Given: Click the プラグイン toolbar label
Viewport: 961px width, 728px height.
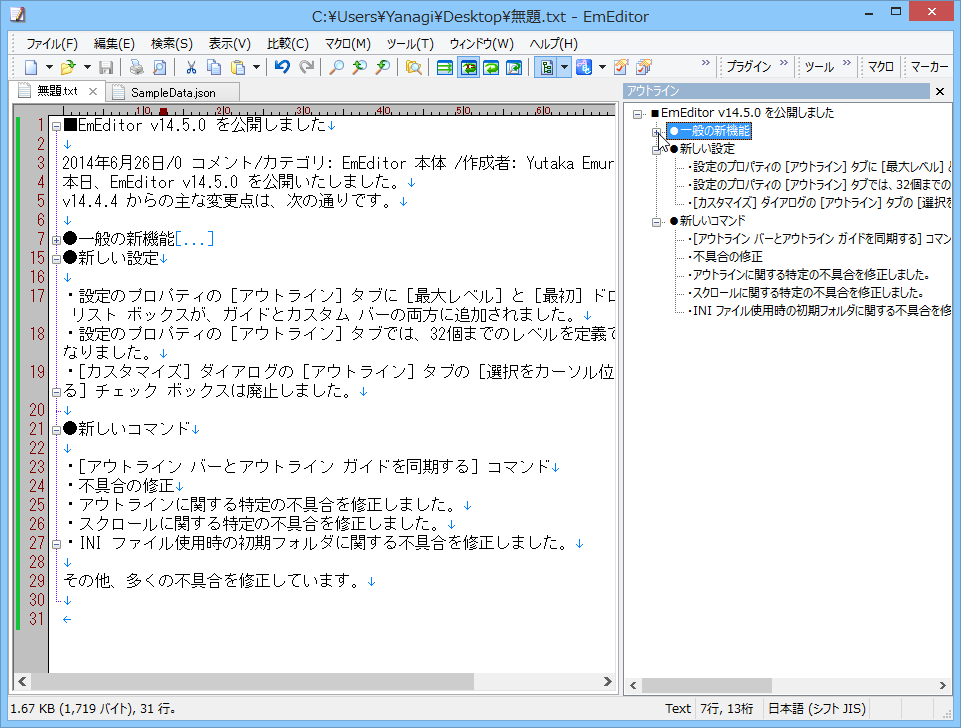Looking at the screenshot, I should coord(748,67).
